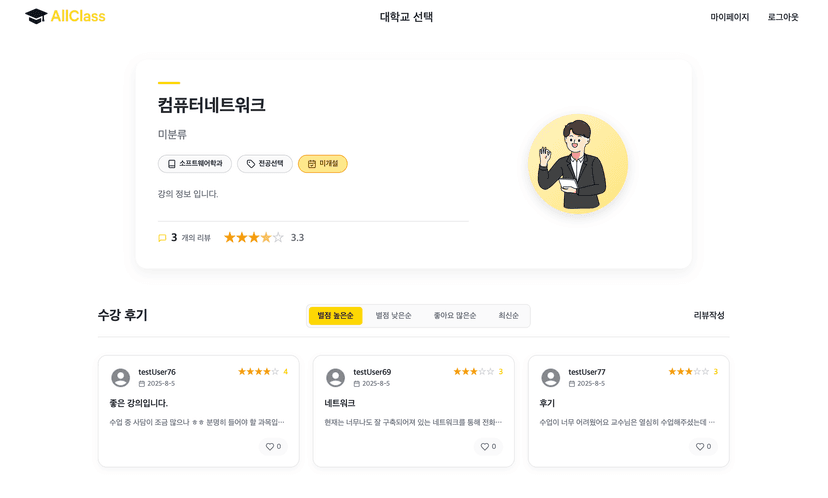This screenshot has width=828, height=498.
Task: Click the 대학교 선택 header link
Action: pos(406,17)
